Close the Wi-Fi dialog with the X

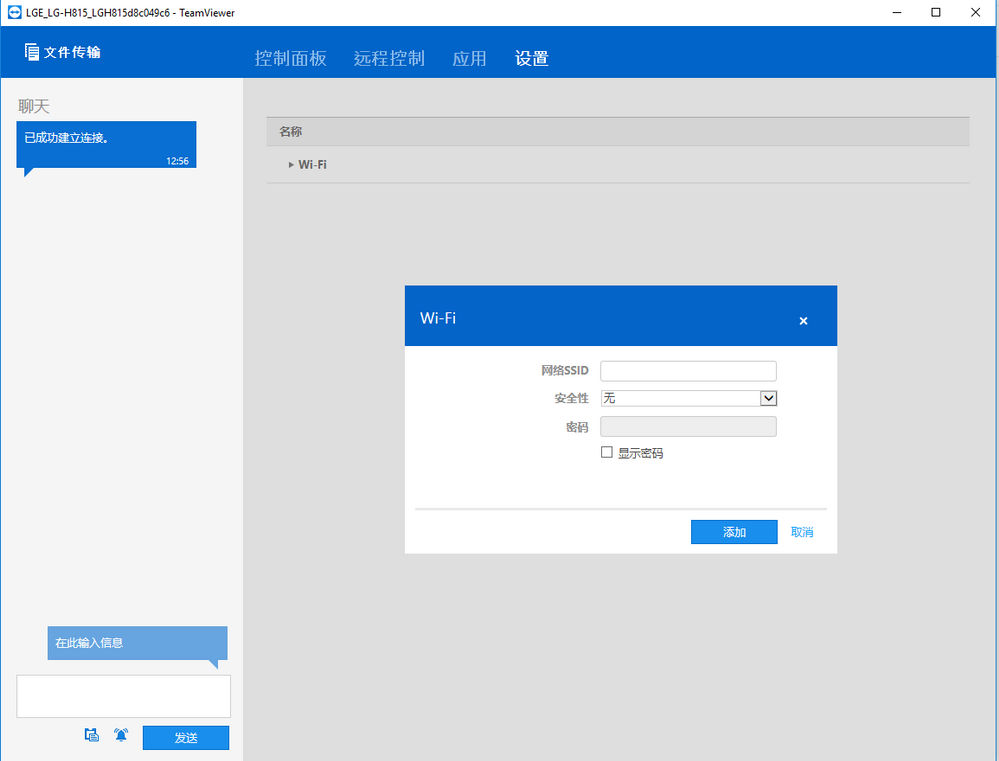[803, 321]
